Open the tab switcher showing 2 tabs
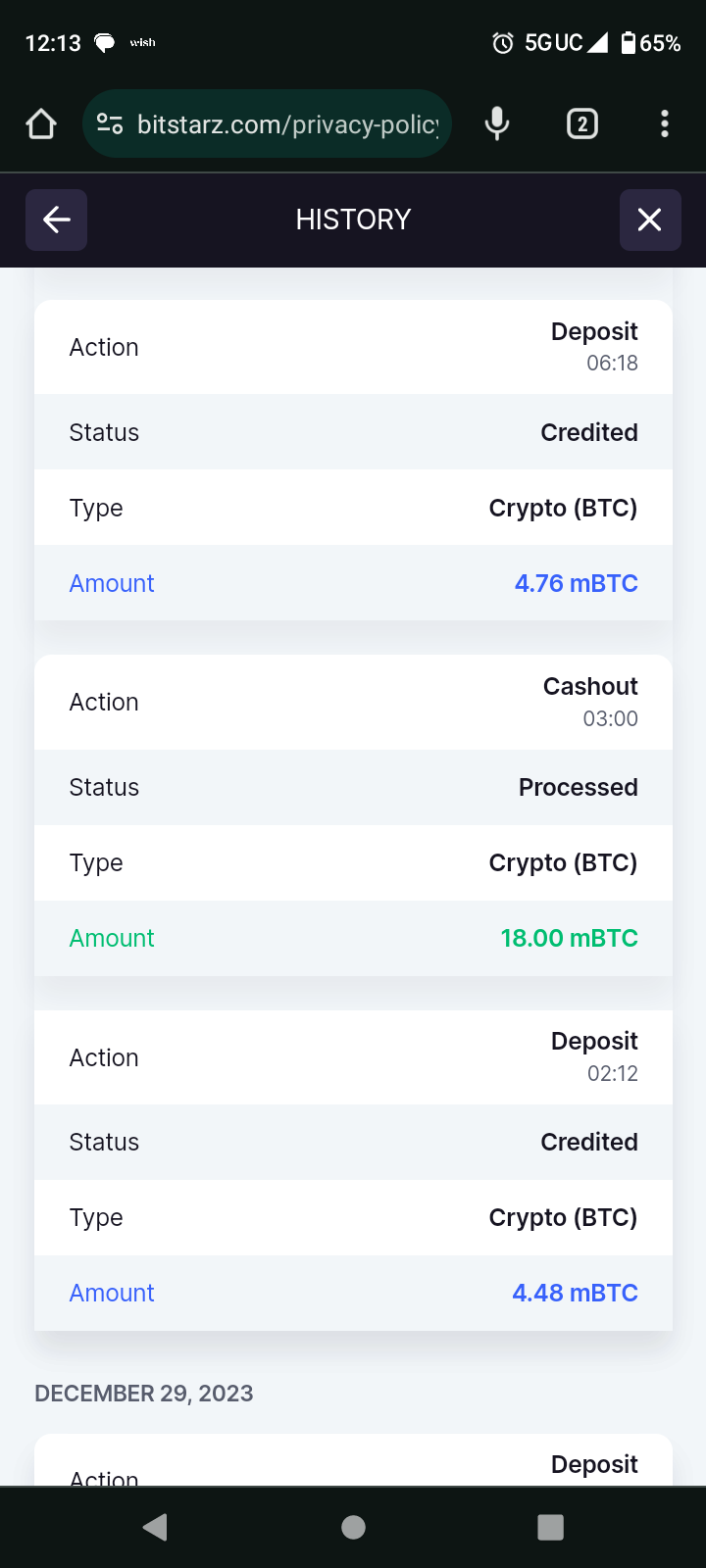This screenshot has width=706, height=1568. (582, 124)
